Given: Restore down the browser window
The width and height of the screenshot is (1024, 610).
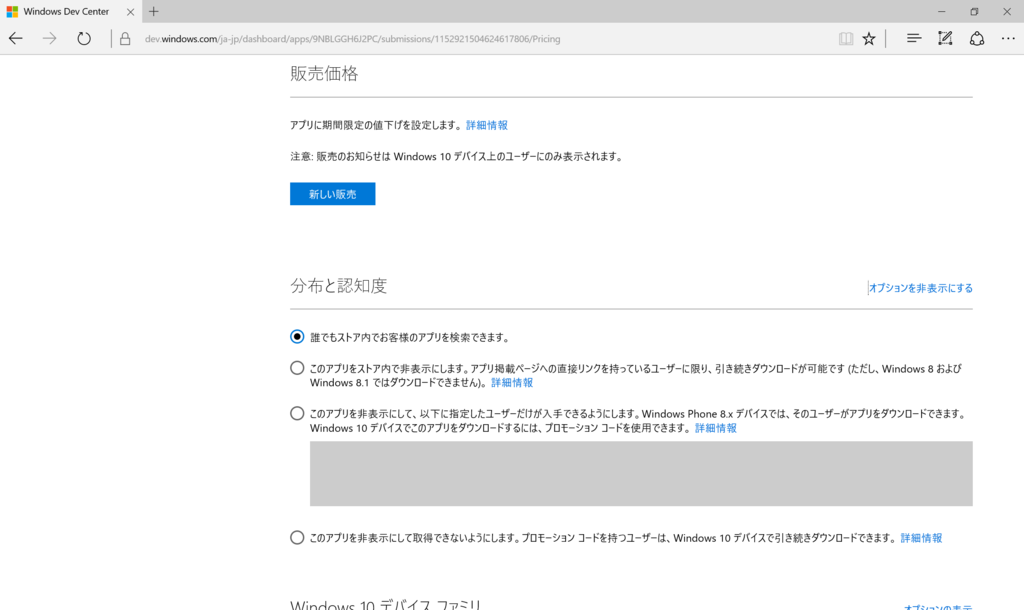Looking at the screenshot, I should point(974,12).
